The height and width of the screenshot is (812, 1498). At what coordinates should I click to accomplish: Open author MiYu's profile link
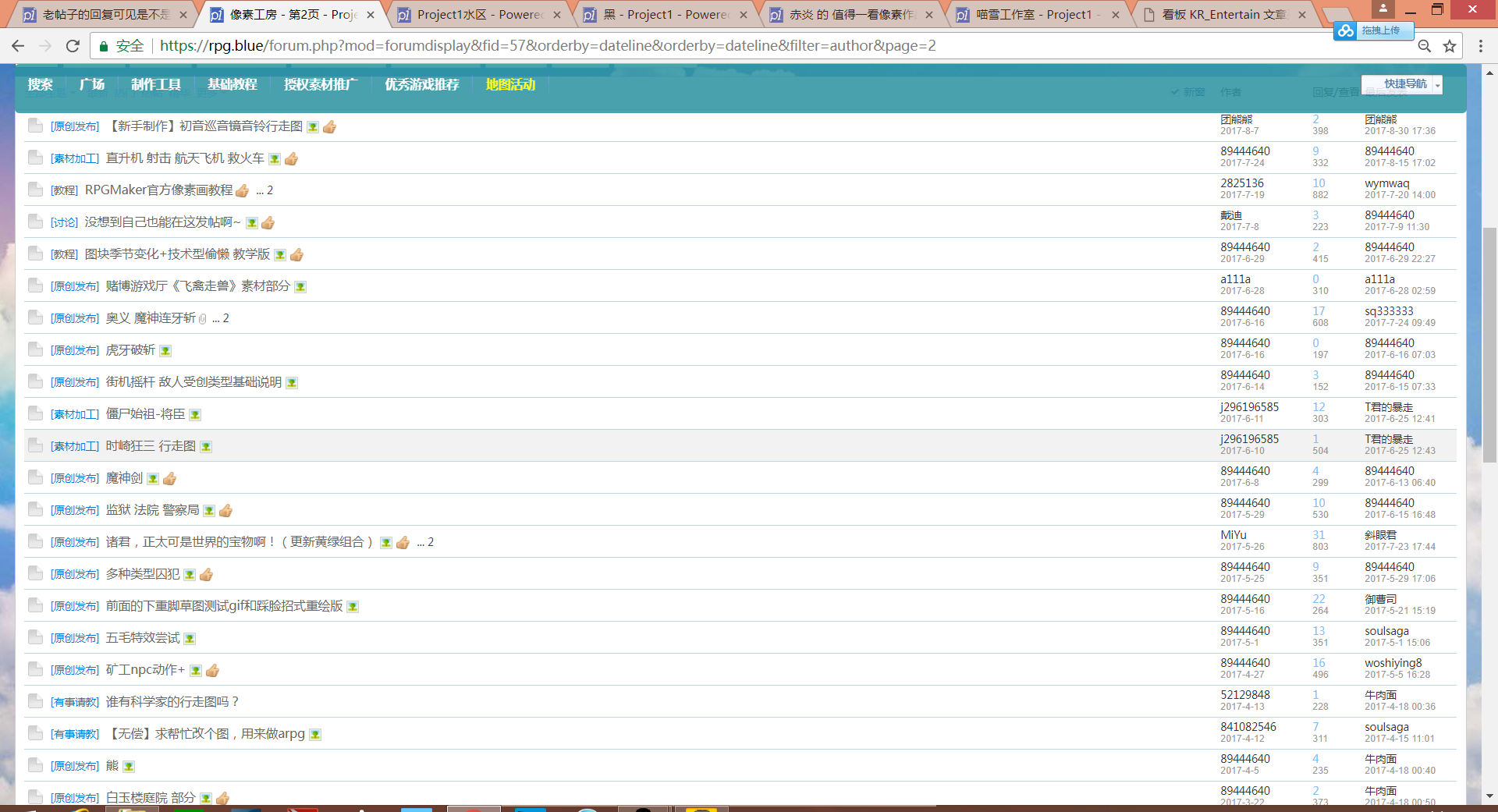1234,535
